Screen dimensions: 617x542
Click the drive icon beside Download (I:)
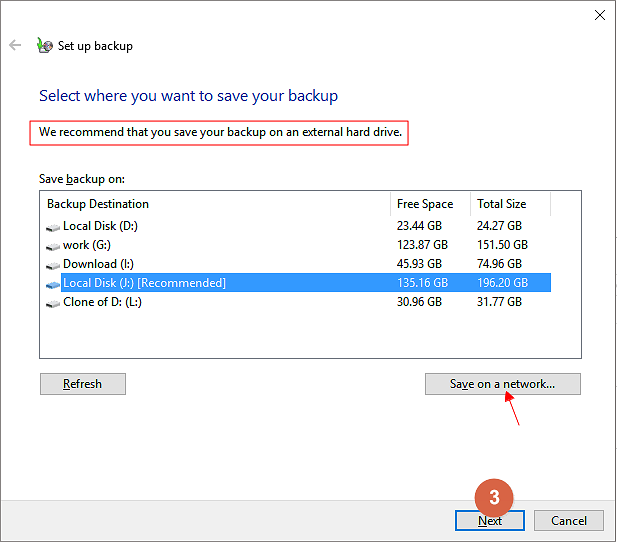pyautogui.click(x=53, y=264)
